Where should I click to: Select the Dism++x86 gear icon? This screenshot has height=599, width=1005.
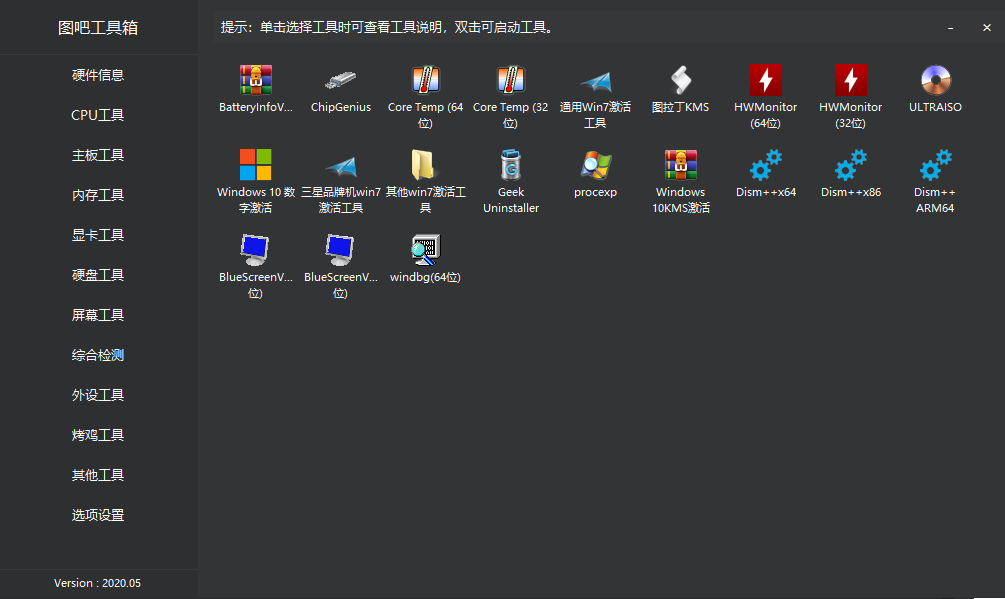(x=851, y=165)
